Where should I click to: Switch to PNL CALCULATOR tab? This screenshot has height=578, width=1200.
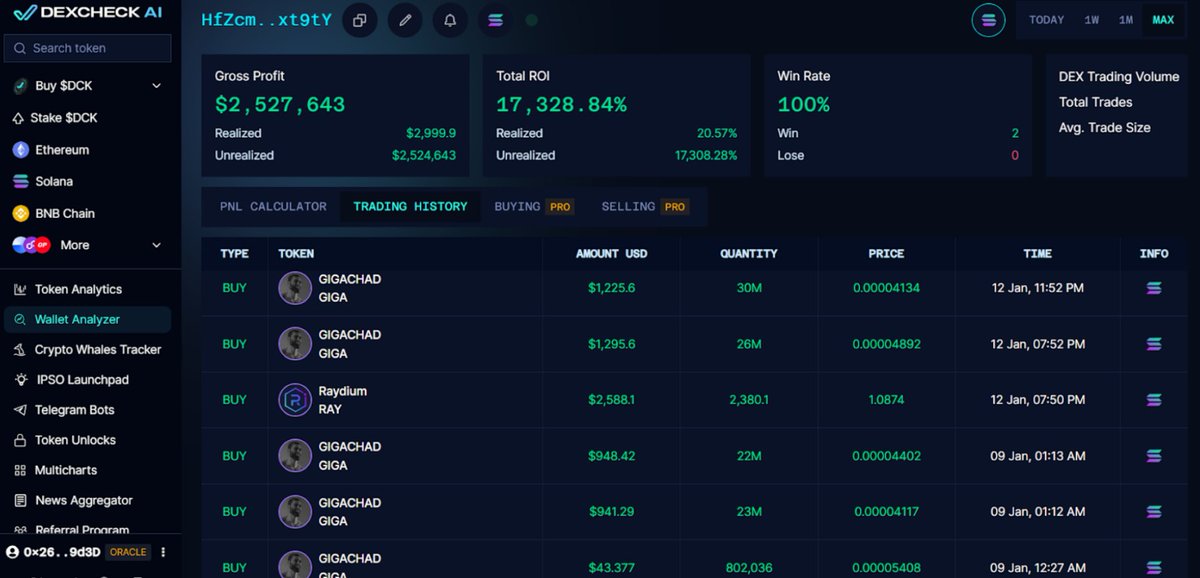tap(273, 206)
